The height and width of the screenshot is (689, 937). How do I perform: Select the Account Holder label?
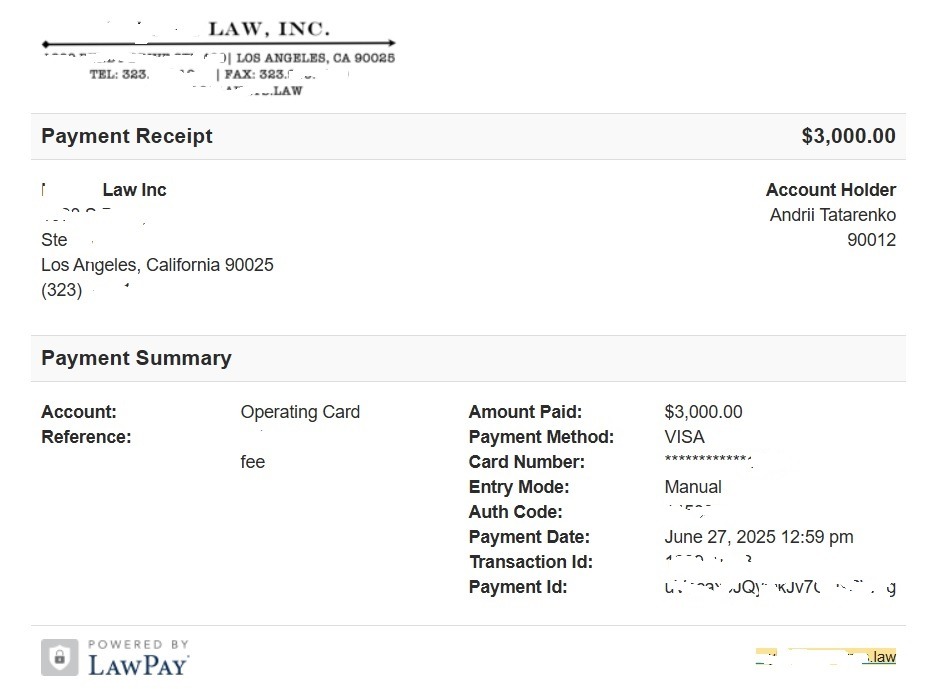(830, 190)
